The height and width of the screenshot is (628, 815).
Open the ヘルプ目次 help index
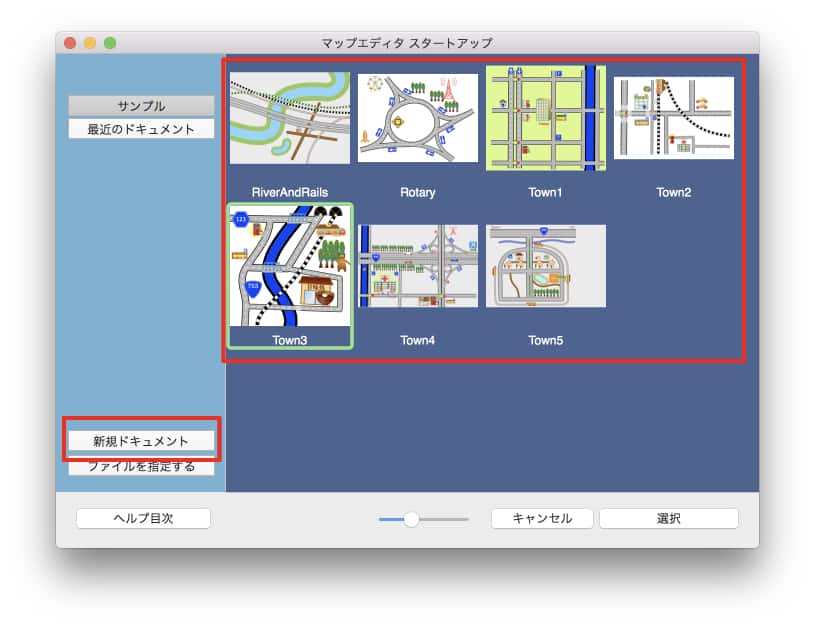click(143, 518)
